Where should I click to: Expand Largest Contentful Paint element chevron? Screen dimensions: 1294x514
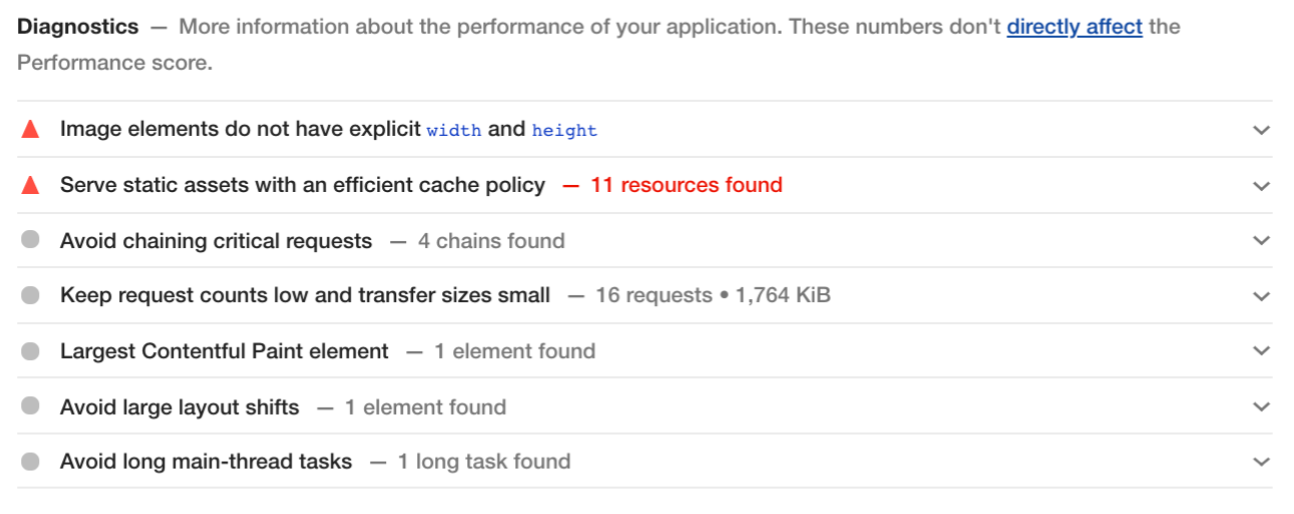click(1261, 351)
